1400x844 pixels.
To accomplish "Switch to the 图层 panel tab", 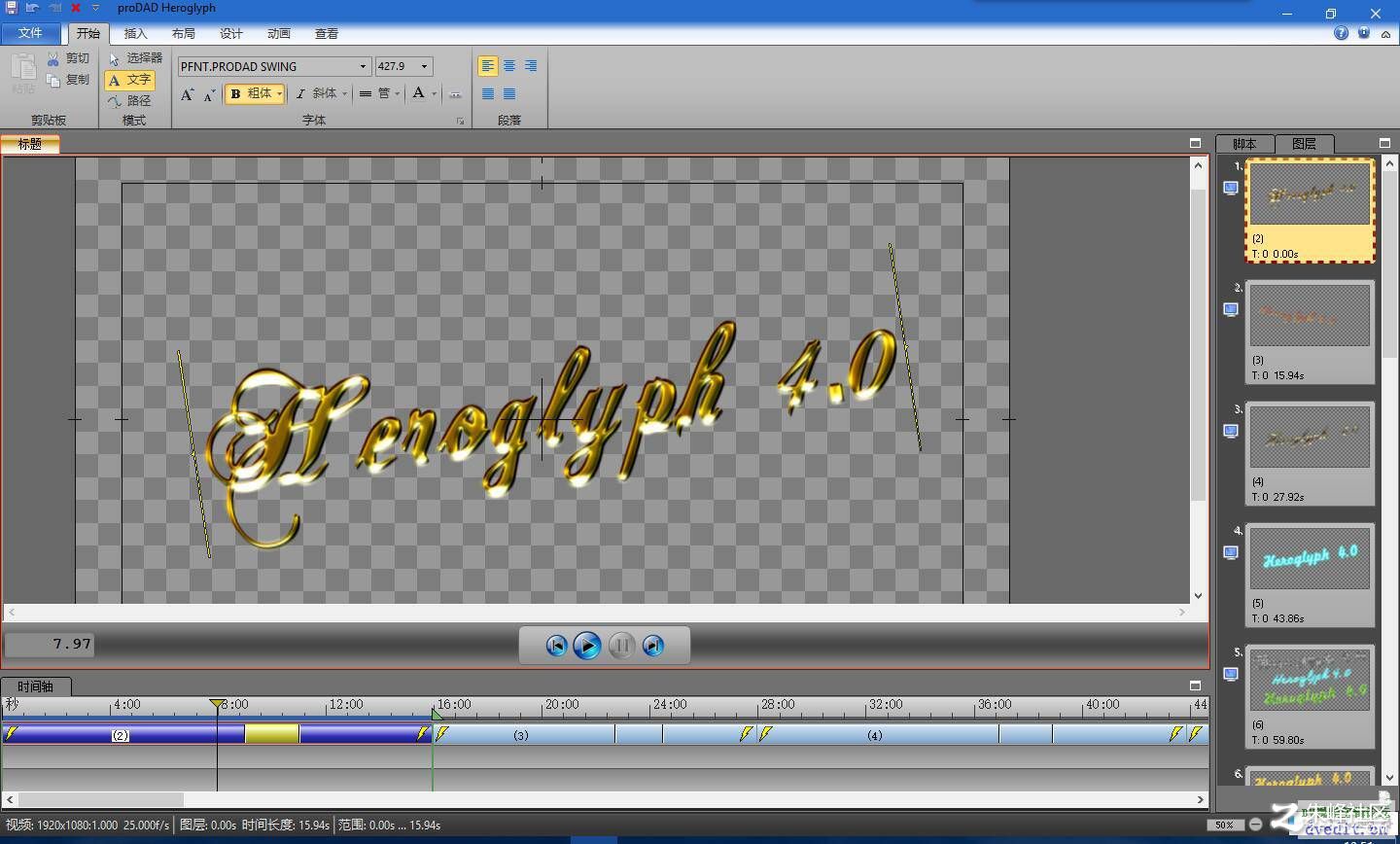I will [1304, 144].
